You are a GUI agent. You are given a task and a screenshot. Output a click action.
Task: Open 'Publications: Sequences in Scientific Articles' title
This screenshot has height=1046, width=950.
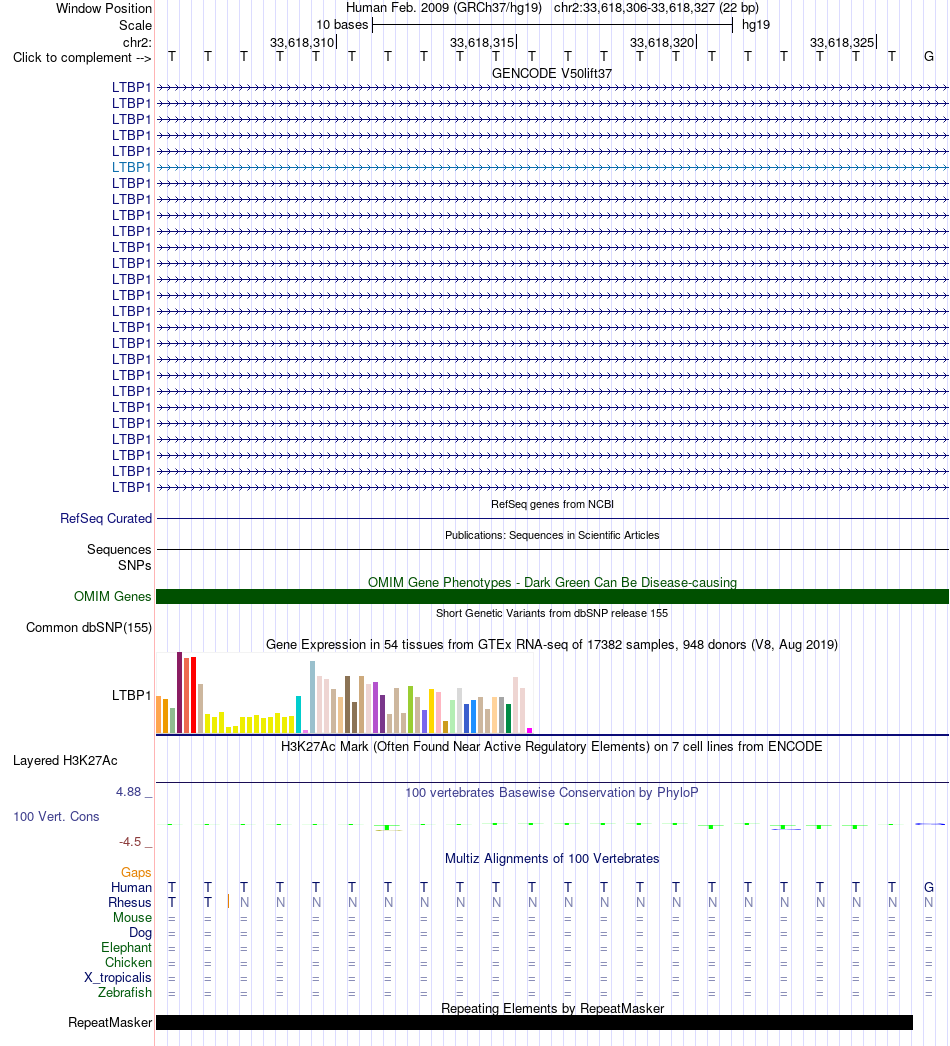552,535
